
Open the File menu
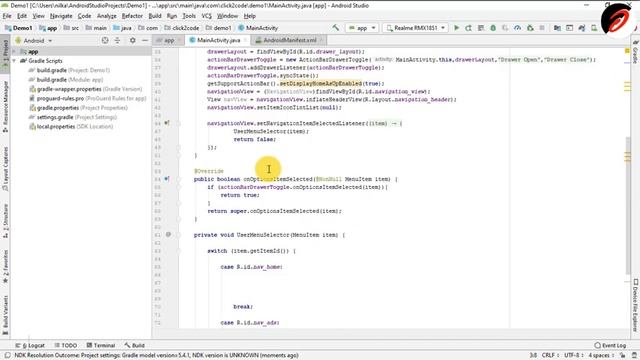(x=7, y=16)
